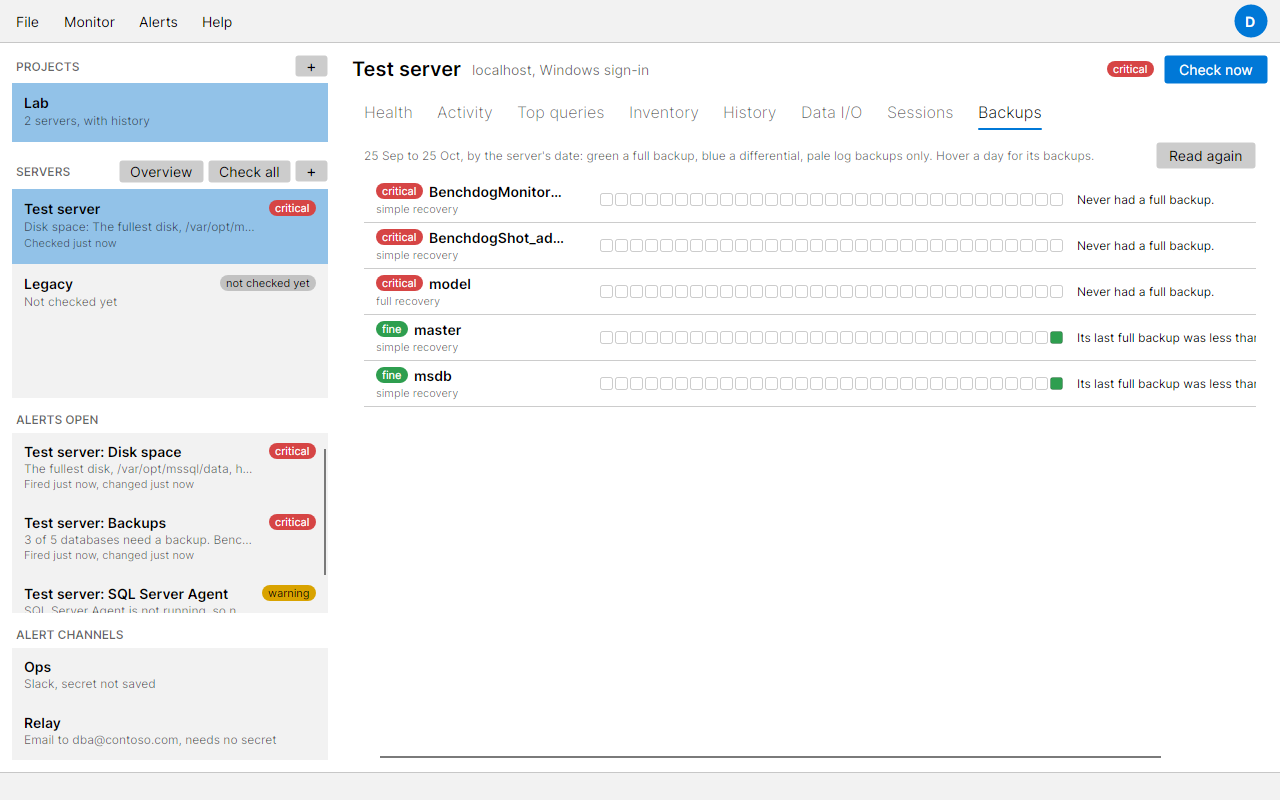Image resolution: width=1280 pixels, height=800 pixels.
Task: Click "Never had a full backup." in the model row
Action: (1145, 292)
